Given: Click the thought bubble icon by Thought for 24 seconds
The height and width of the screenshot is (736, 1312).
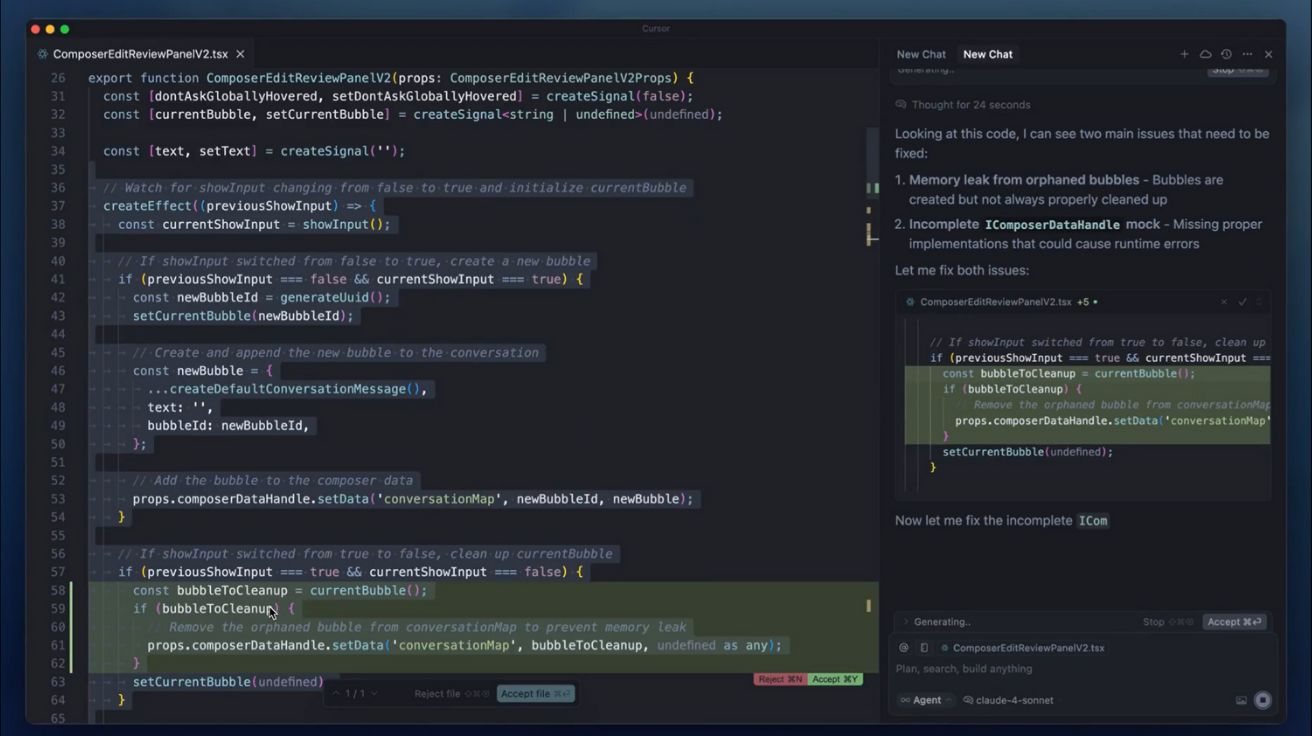Looking at the screenshot, I should coord(901,105).
